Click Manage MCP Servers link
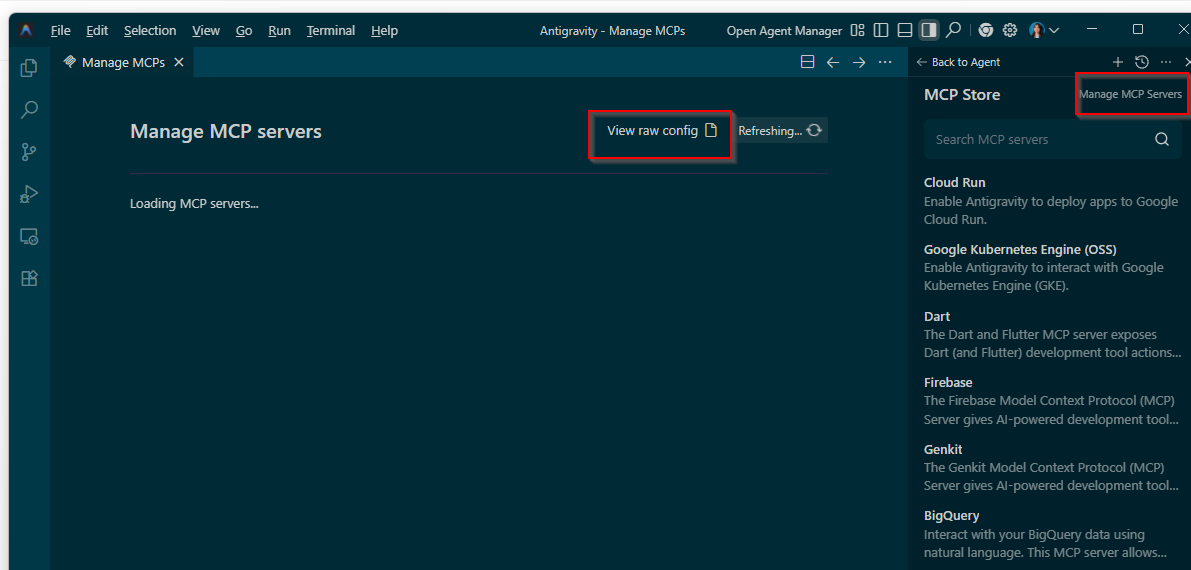The width and height of the screenshot is (1191, 570). pos(1130,94)
